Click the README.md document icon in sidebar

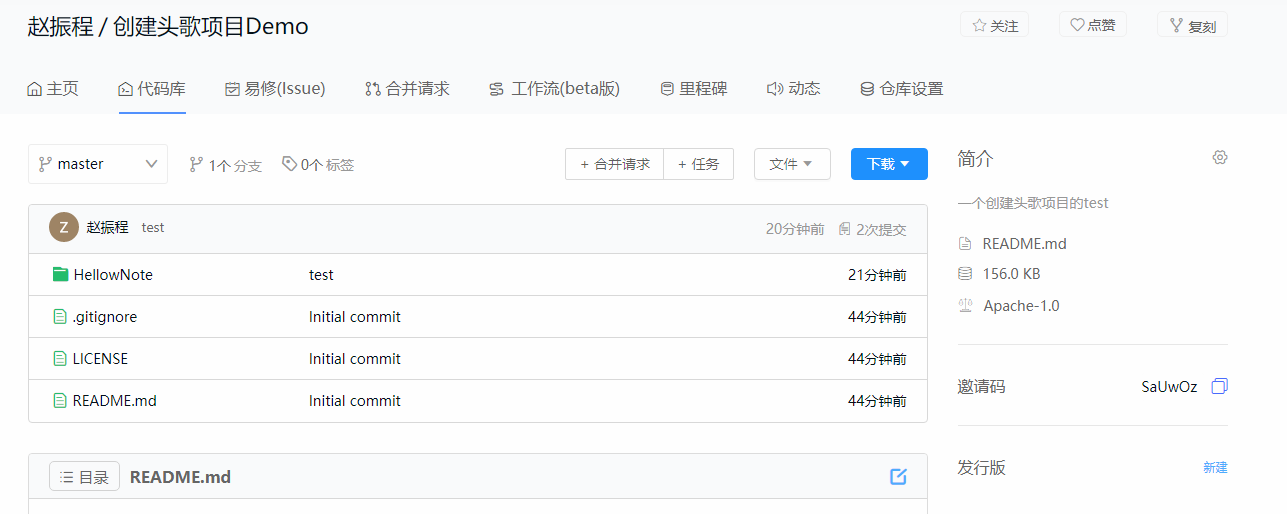(965, 243)
